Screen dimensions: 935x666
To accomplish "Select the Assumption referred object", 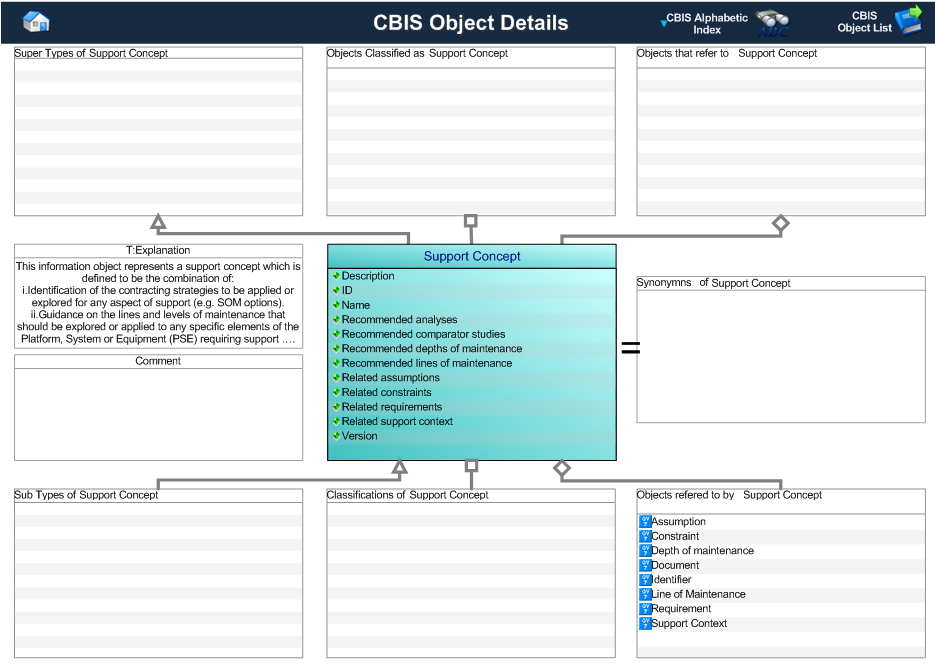I will point(679,521).
